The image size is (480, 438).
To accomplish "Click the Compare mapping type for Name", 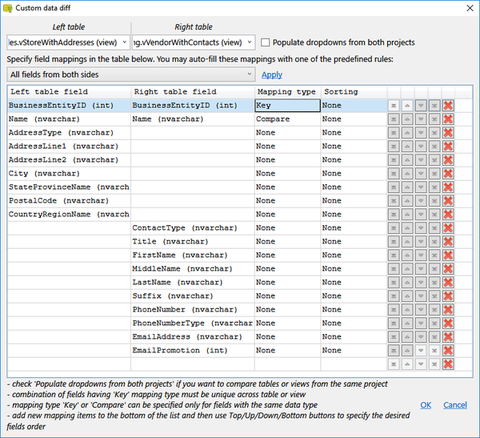I will tap(287, 119).
